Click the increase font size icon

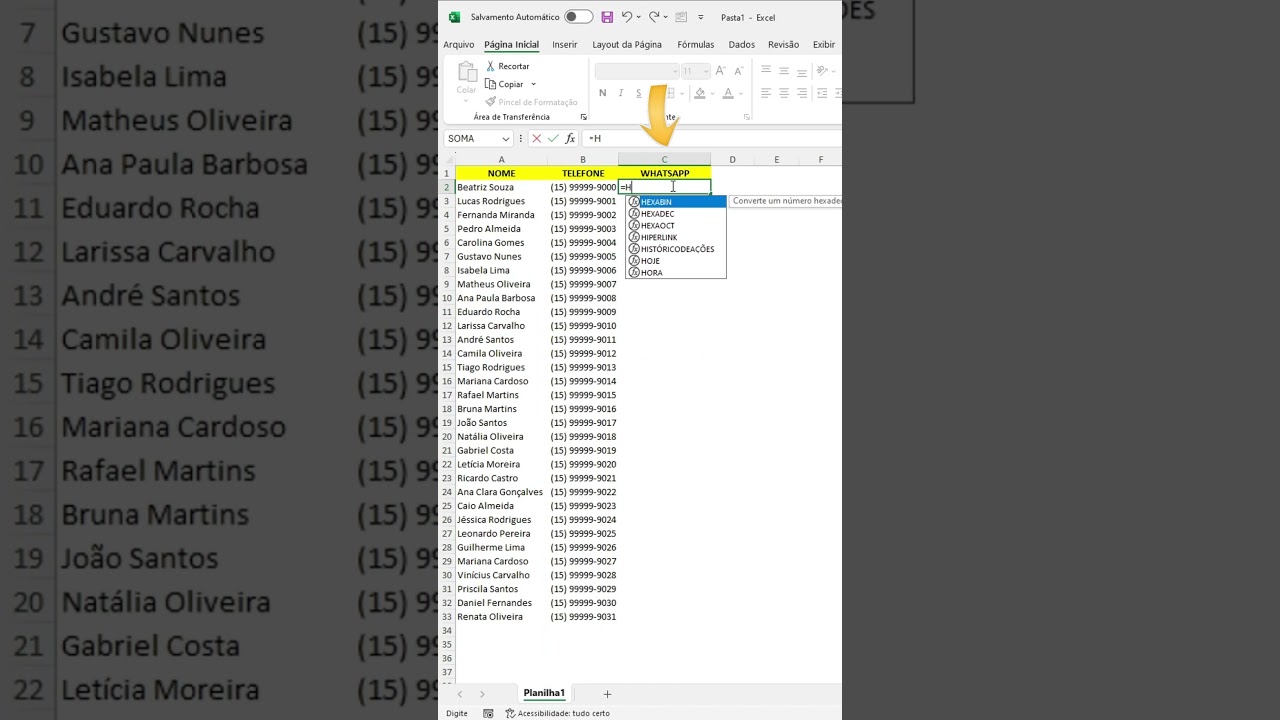click(x=722, y=71)
